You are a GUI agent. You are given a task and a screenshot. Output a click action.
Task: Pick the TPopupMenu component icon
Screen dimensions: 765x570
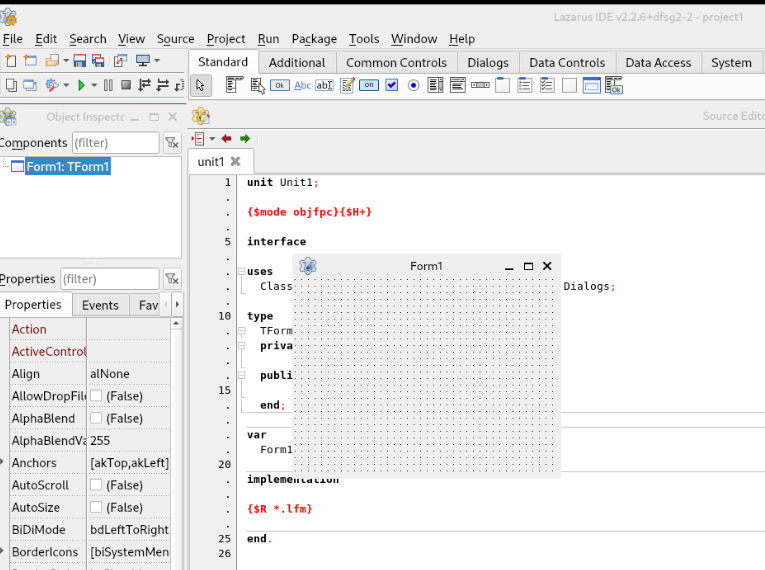tap(258, 86)
